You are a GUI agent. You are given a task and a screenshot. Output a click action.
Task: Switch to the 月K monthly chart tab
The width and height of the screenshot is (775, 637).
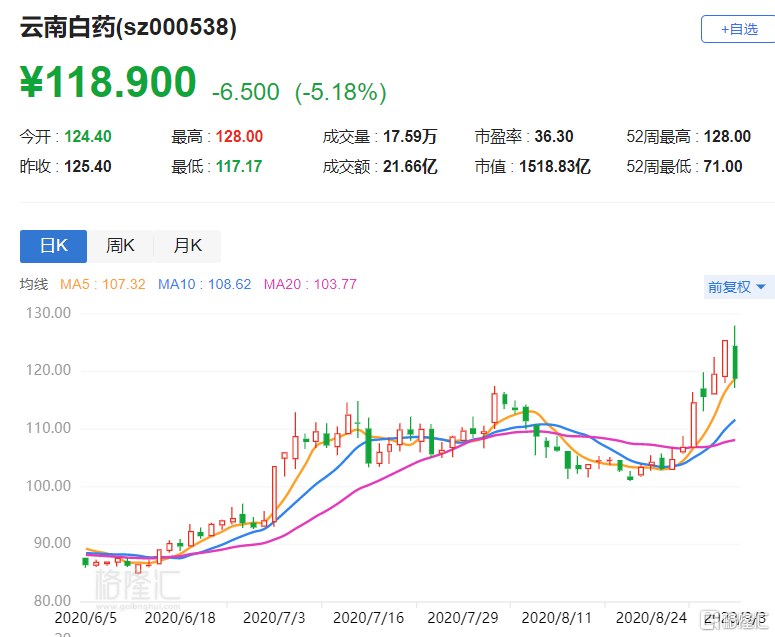187,246
